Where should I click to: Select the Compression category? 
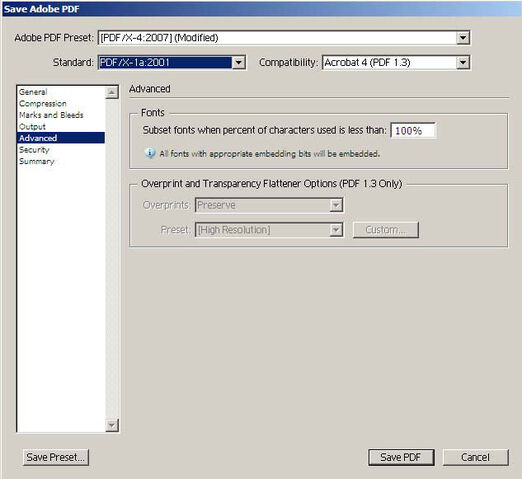click(x=61, y=103)
